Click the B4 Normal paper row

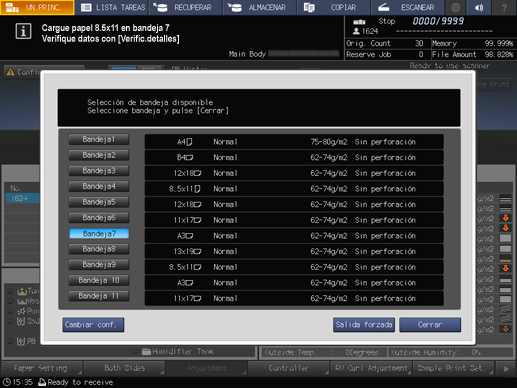[x=294, y=157]
